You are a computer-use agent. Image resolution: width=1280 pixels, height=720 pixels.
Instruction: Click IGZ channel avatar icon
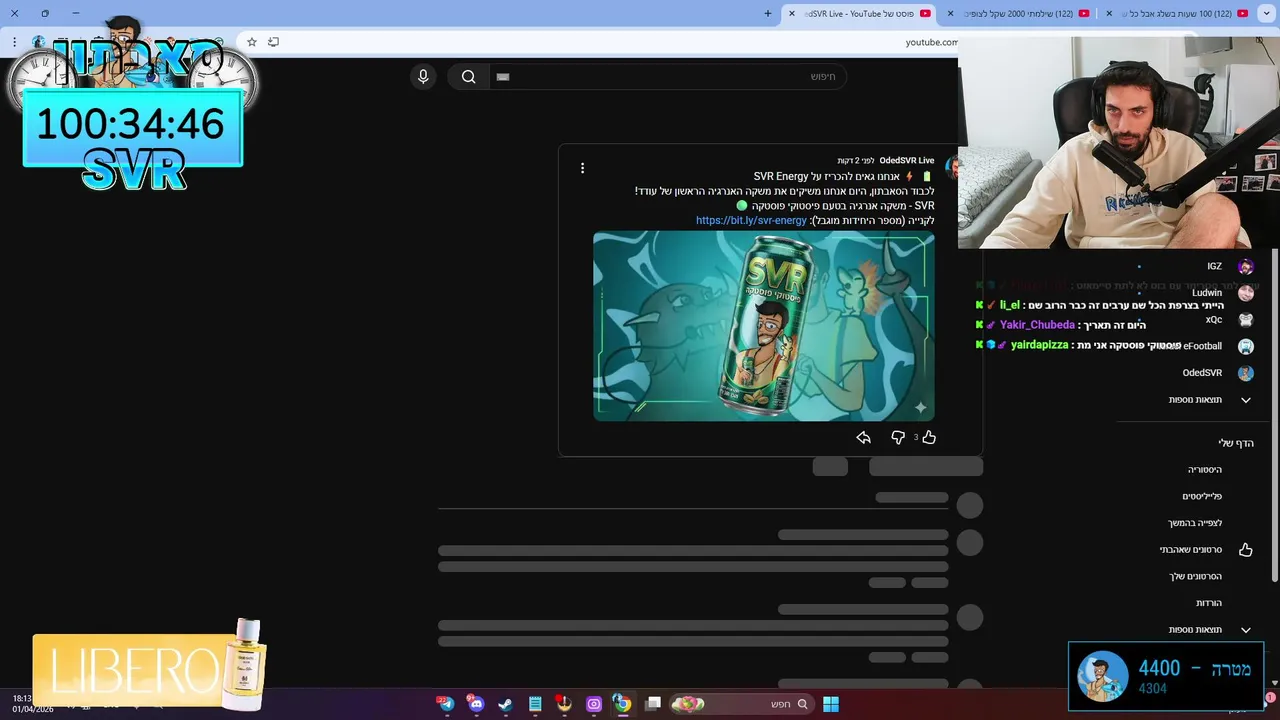click(x=1245, y=266)
